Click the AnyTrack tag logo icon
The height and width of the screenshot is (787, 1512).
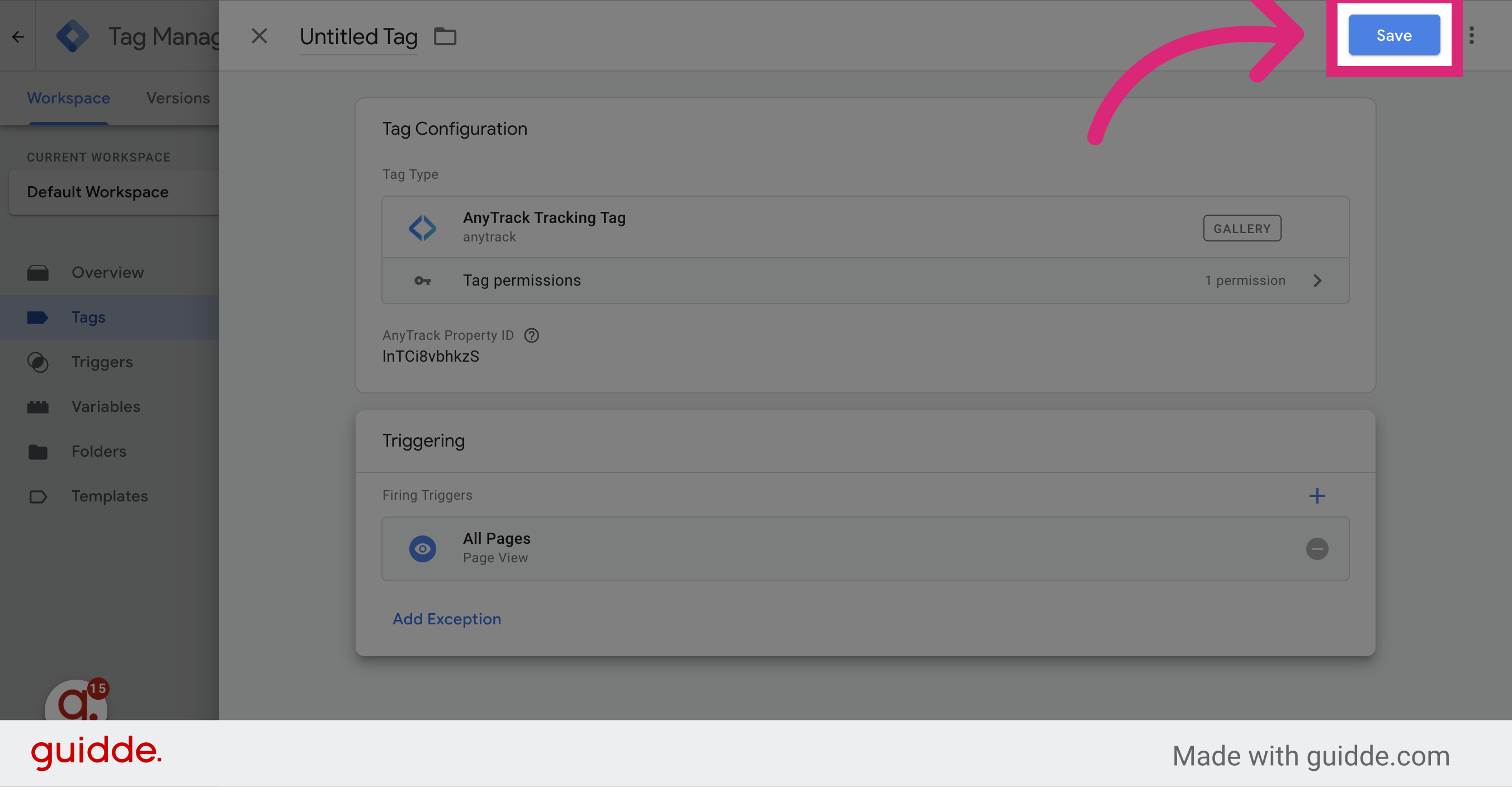click(x=423, y=227)
